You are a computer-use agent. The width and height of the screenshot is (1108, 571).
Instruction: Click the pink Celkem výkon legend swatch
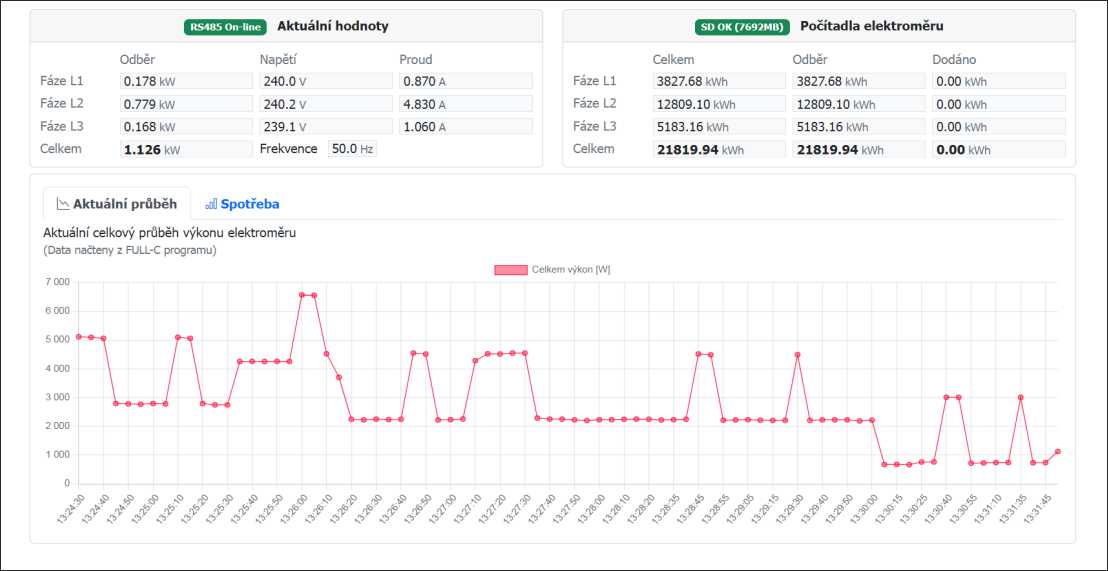coord(510,270)
